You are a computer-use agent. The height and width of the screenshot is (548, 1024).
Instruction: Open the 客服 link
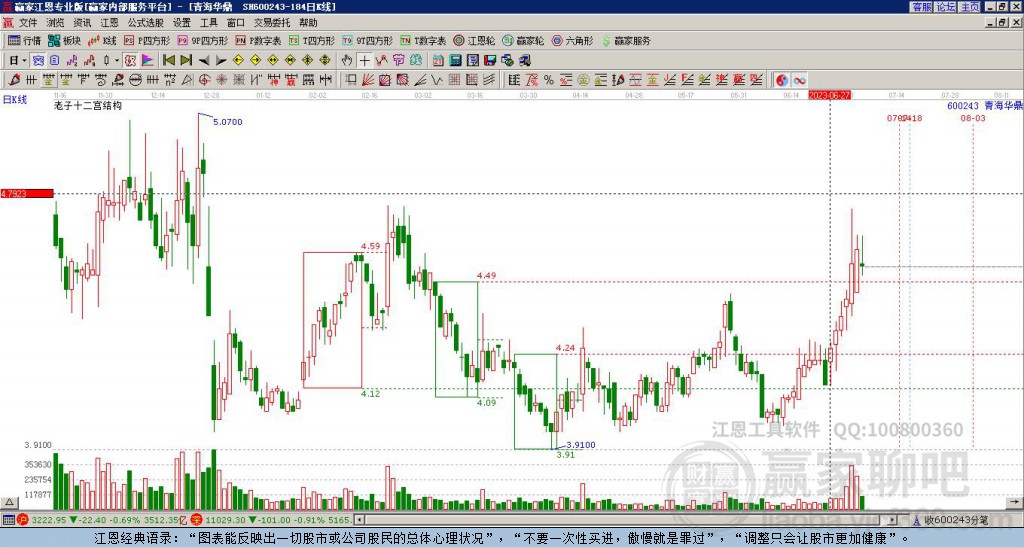click(922, 7)
